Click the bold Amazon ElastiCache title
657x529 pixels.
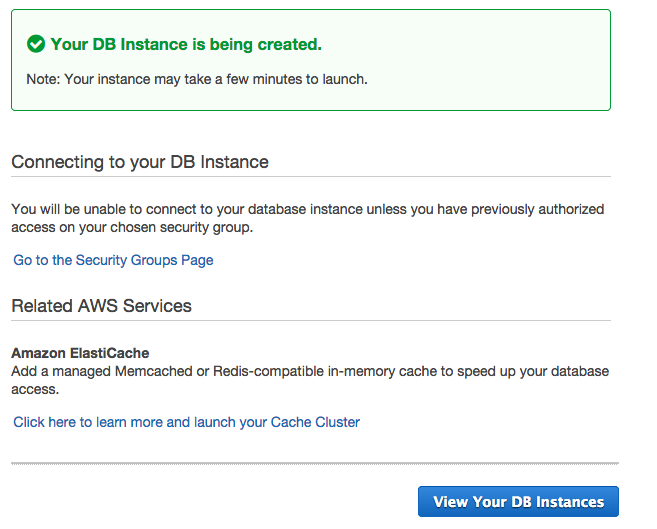(x=80, y=353)
